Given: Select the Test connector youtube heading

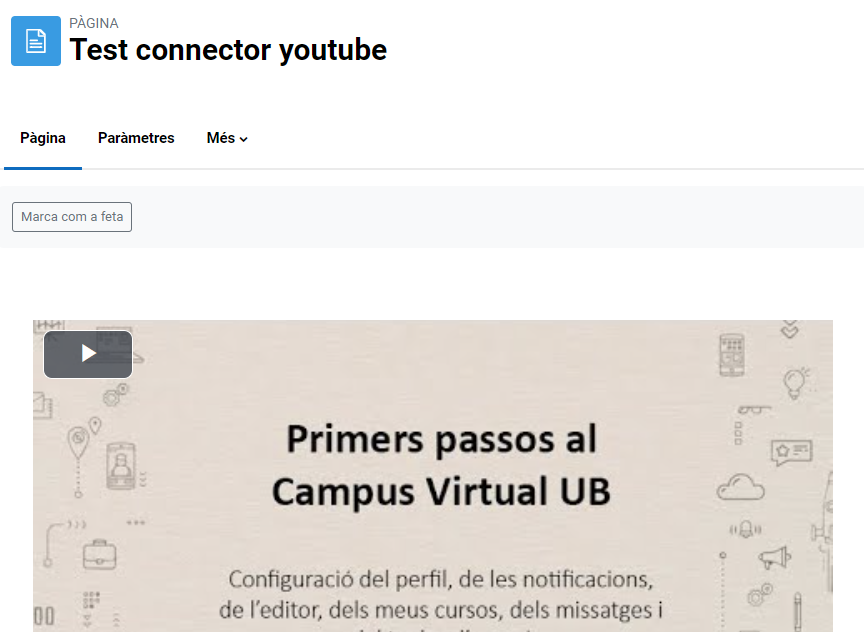Looking at the screenshot, I should [228, 50].
